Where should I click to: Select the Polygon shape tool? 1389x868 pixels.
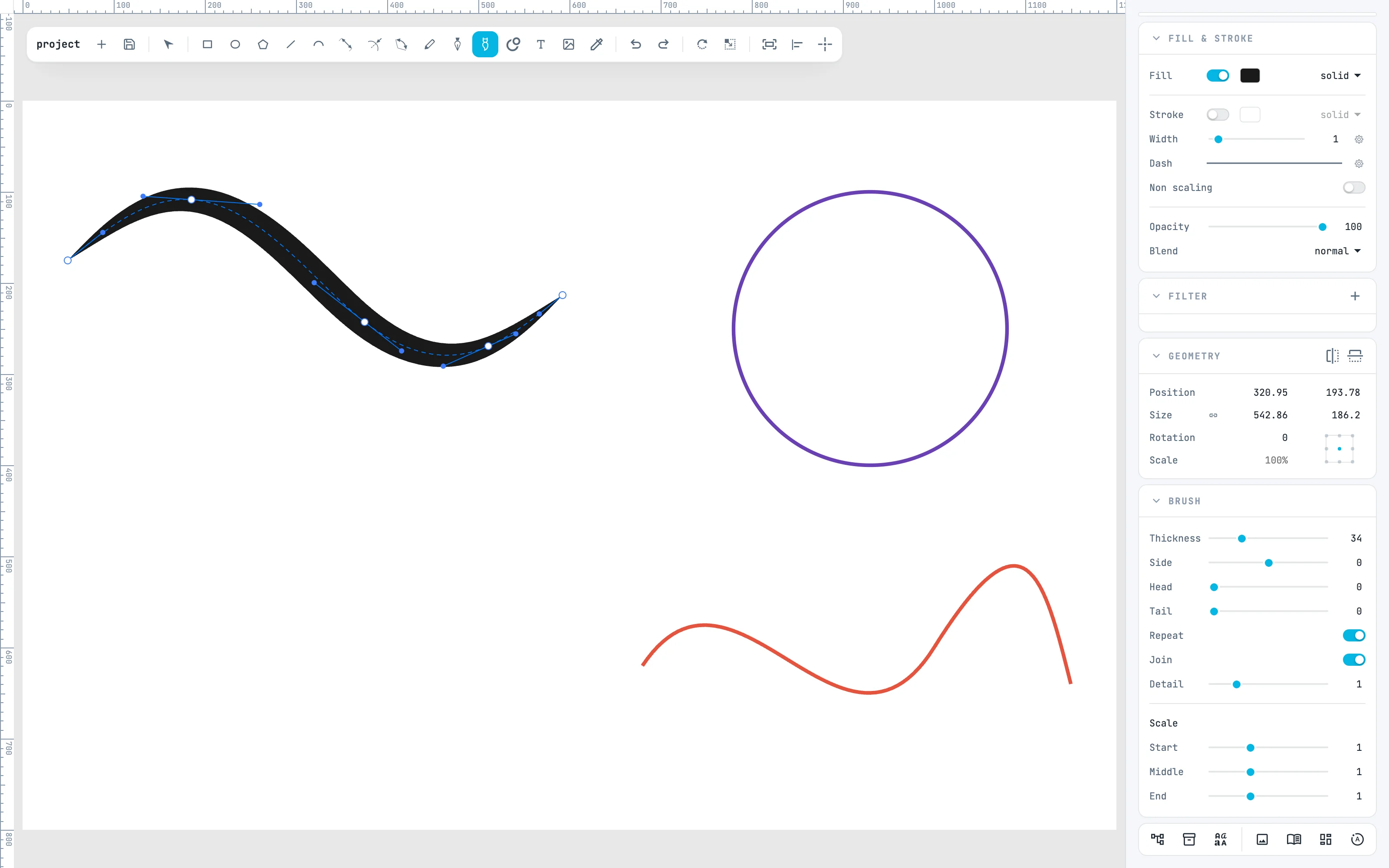click(263, 44)
